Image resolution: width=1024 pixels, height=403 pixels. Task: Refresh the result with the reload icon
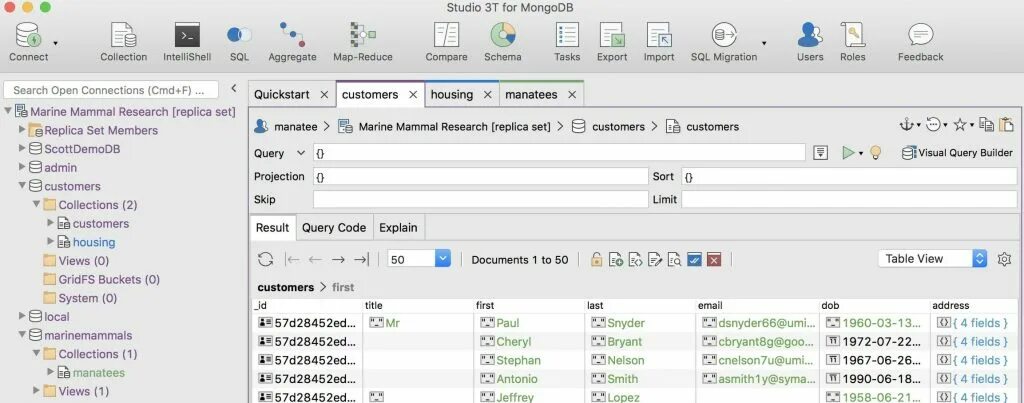point(265,259)
